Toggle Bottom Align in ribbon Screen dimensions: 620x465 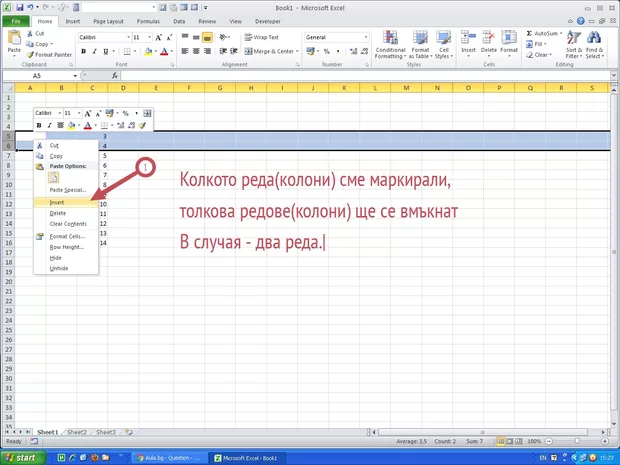pos(207,37)
